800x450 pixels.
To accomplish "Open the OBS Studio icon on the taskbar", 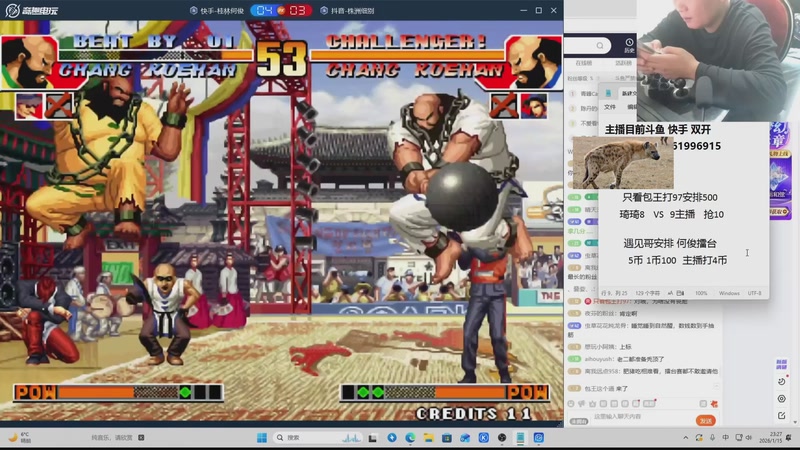I will (502, 438).
